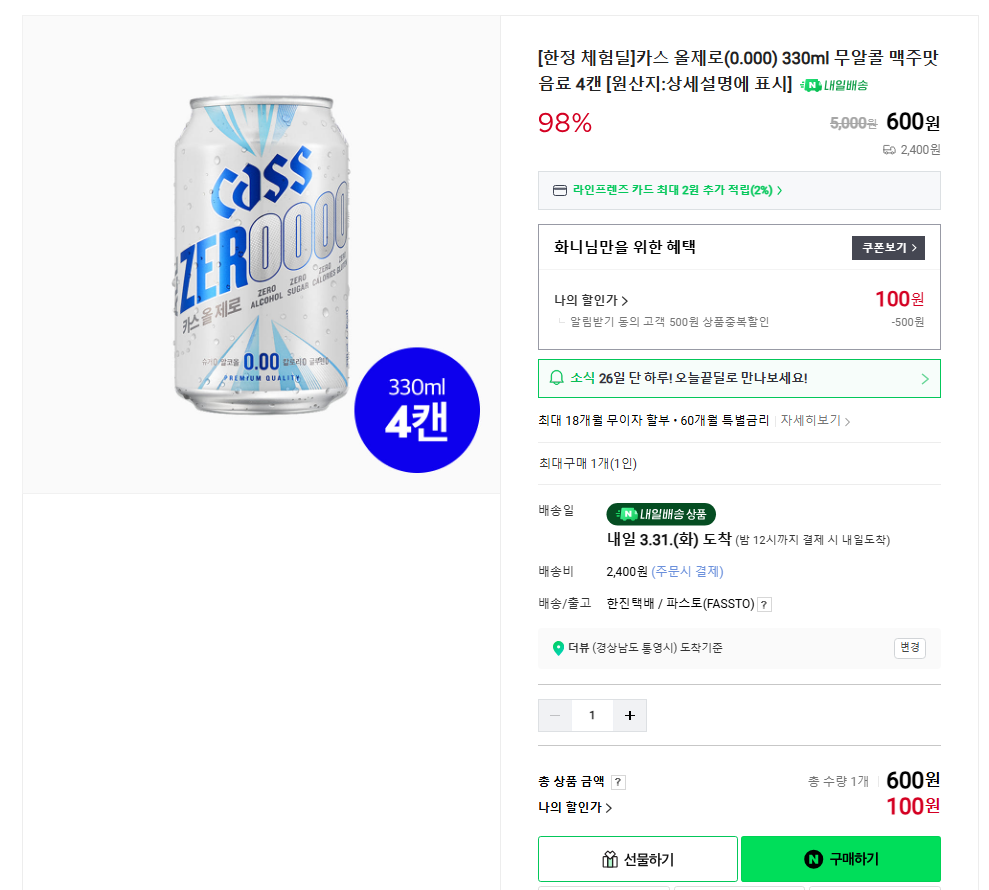Click the quantity input field

pyautogui.click(x=592, y=715)
